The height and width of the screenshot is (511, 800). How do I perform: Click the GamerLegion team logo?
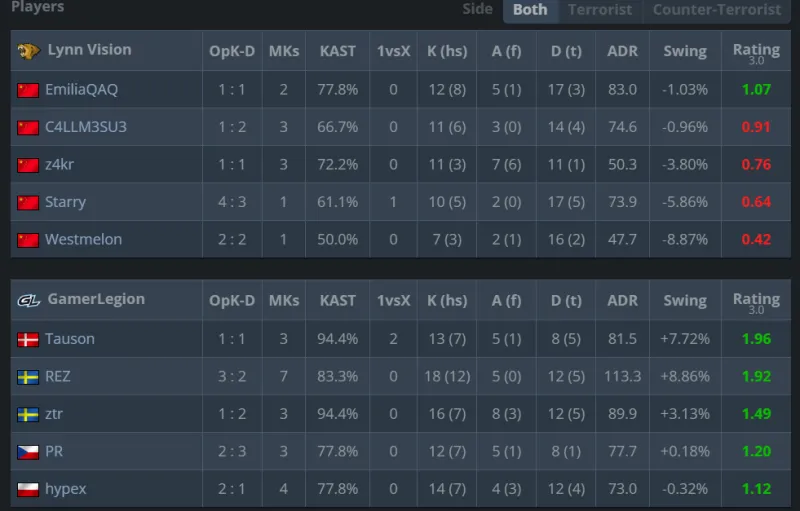point(28,300)
